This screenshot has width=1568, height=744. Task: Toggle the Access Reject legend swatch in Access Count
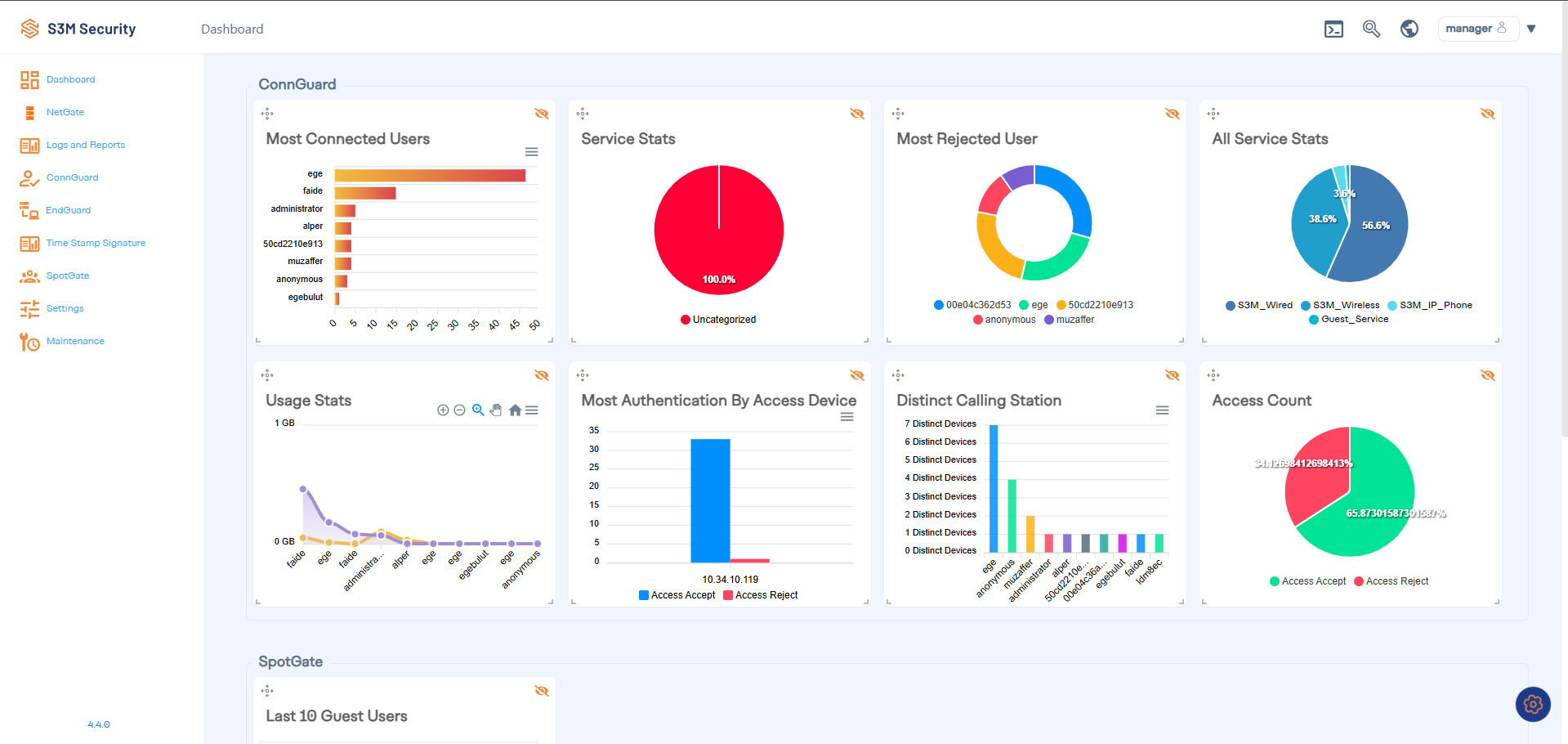pos(1359,581)
